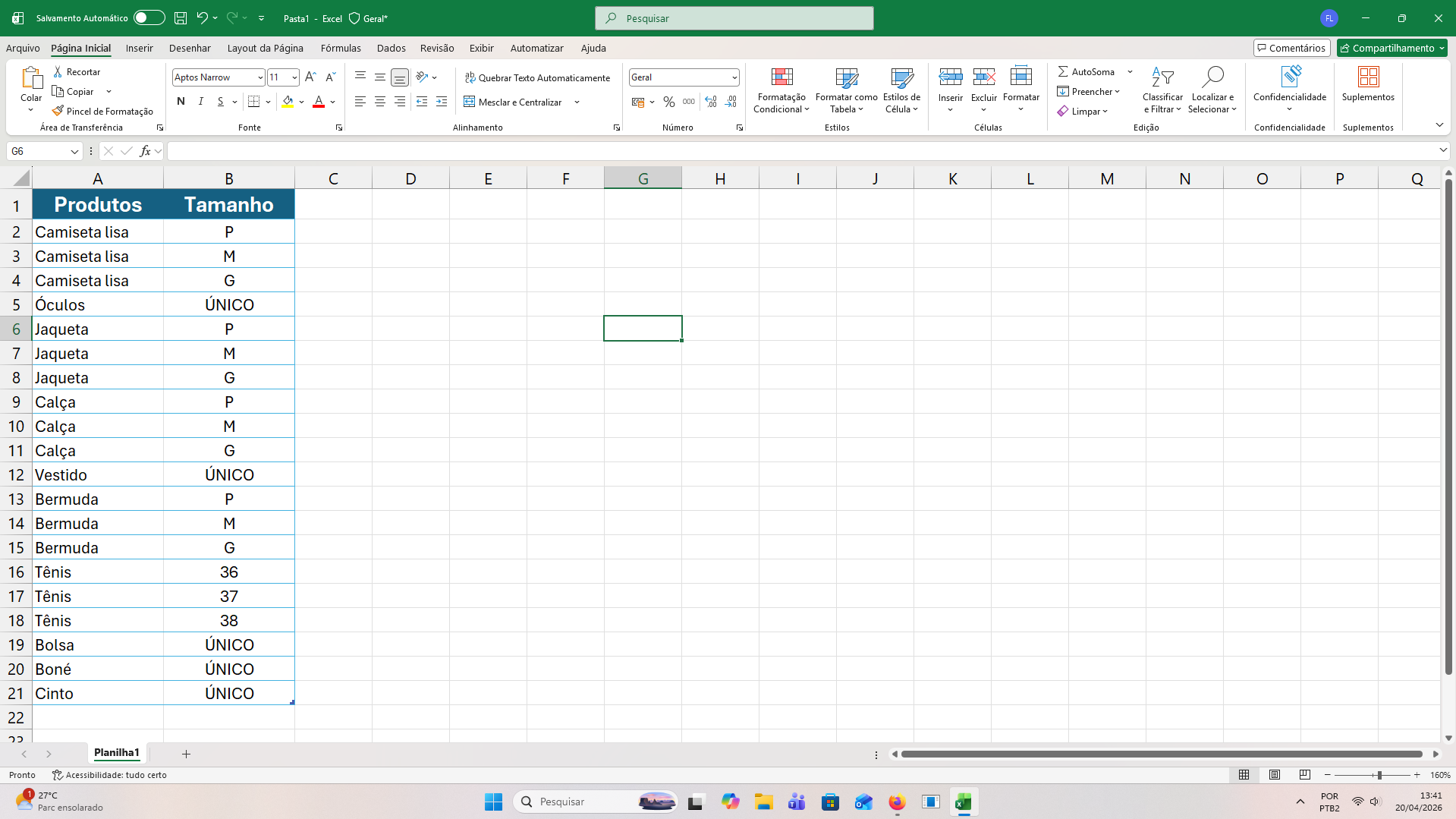
Task: Click the Recortar scissors icon
Action: 58,71
